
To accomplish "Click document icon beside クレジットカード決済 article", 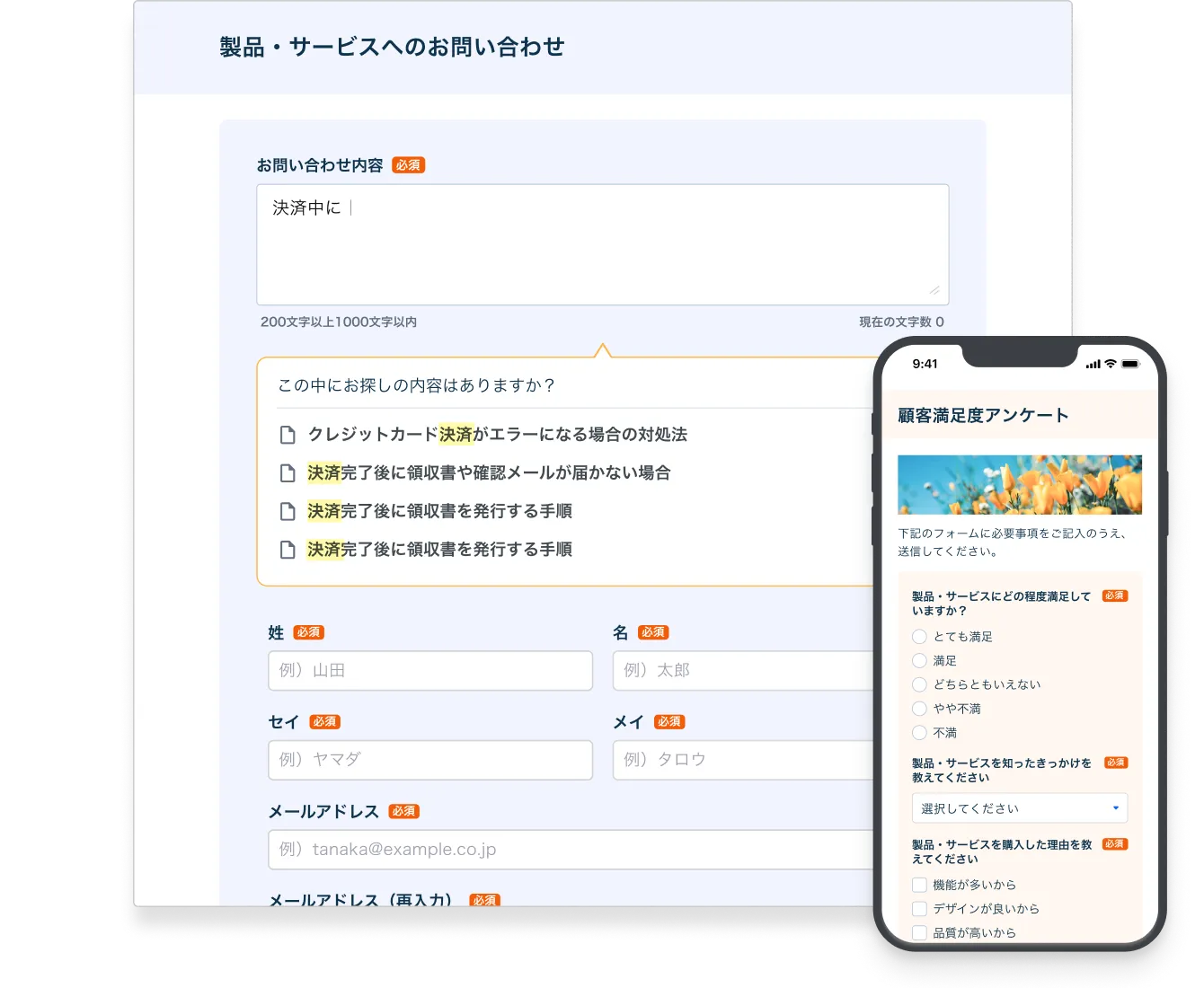I will 288,436.
